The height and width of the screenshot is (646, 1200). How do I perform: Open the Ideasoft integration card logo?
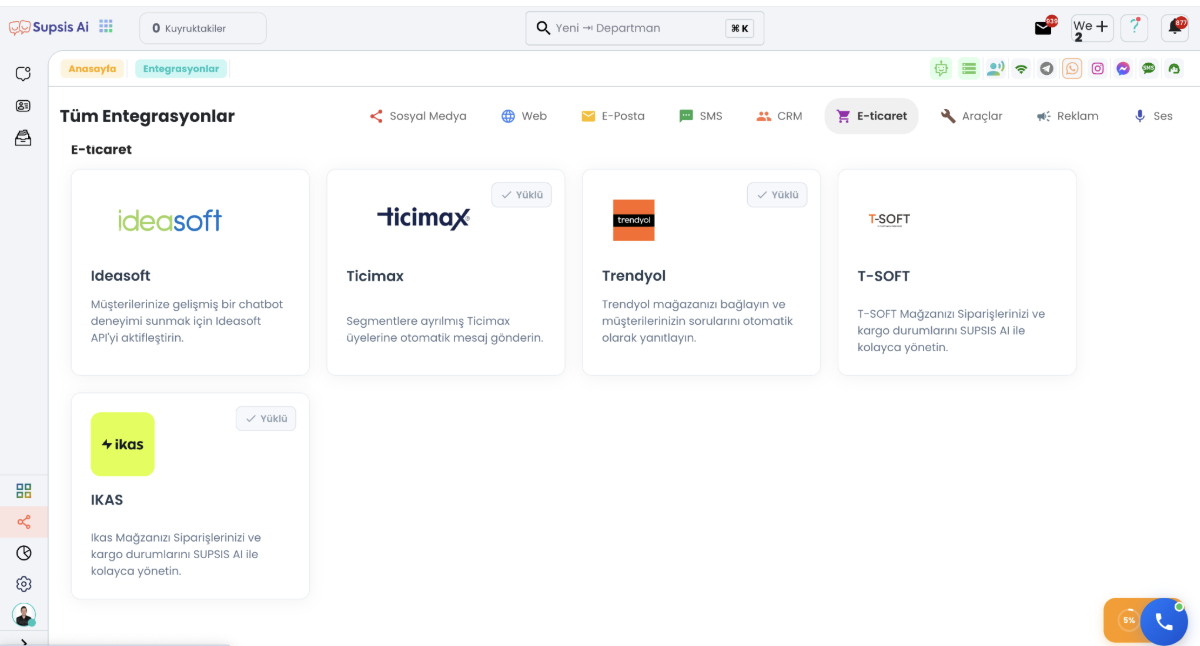(x=170, y=220)
